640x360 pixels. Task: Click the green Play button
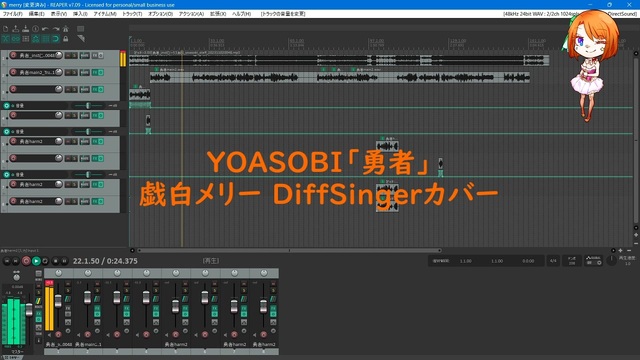[36, 261]
